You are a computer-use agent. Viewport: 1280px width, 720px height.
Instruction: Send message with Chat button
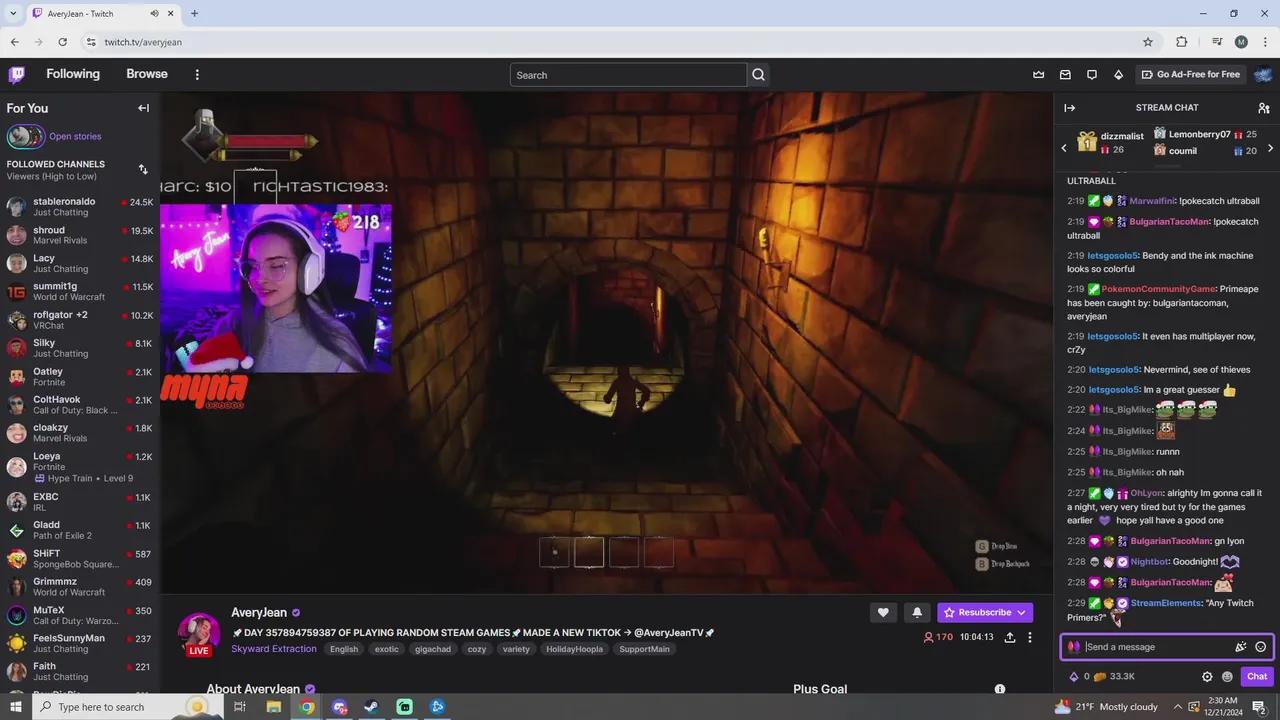coord(1257,677)
